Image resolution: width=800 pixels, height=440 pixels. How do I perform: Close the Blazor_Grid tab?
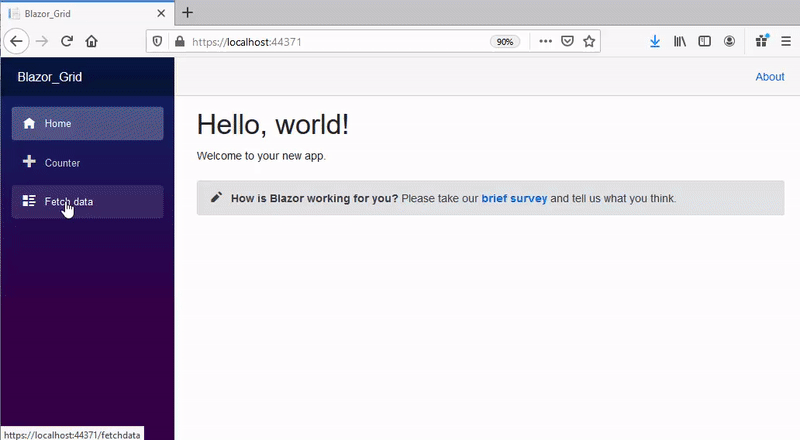tap(161, 13)
